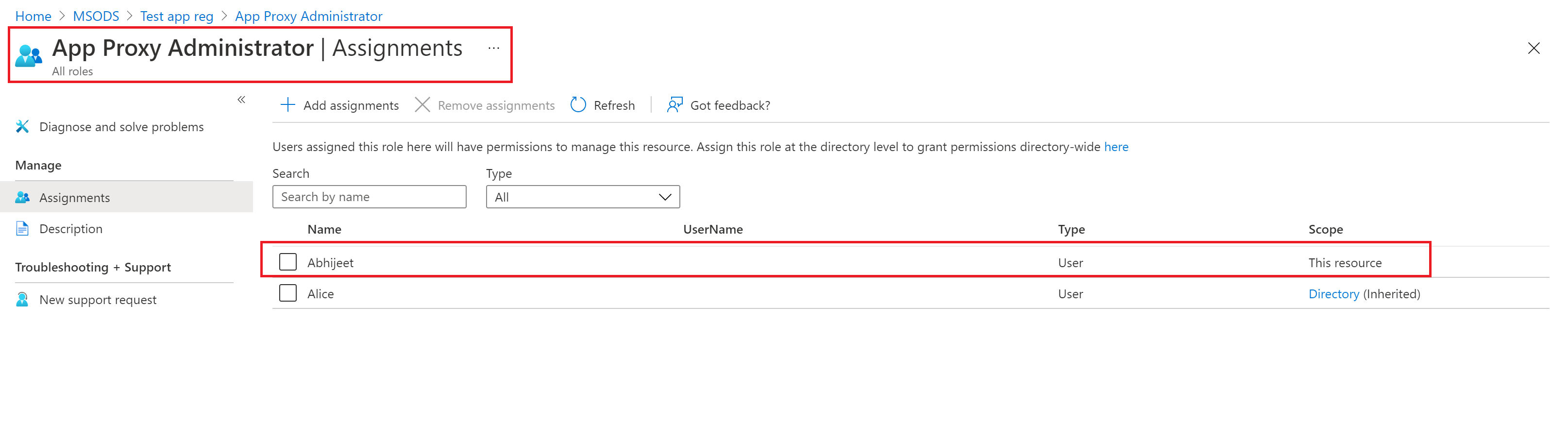1568x442 pixels.
Task: Open the Description page
Action: tap(70, 229)
